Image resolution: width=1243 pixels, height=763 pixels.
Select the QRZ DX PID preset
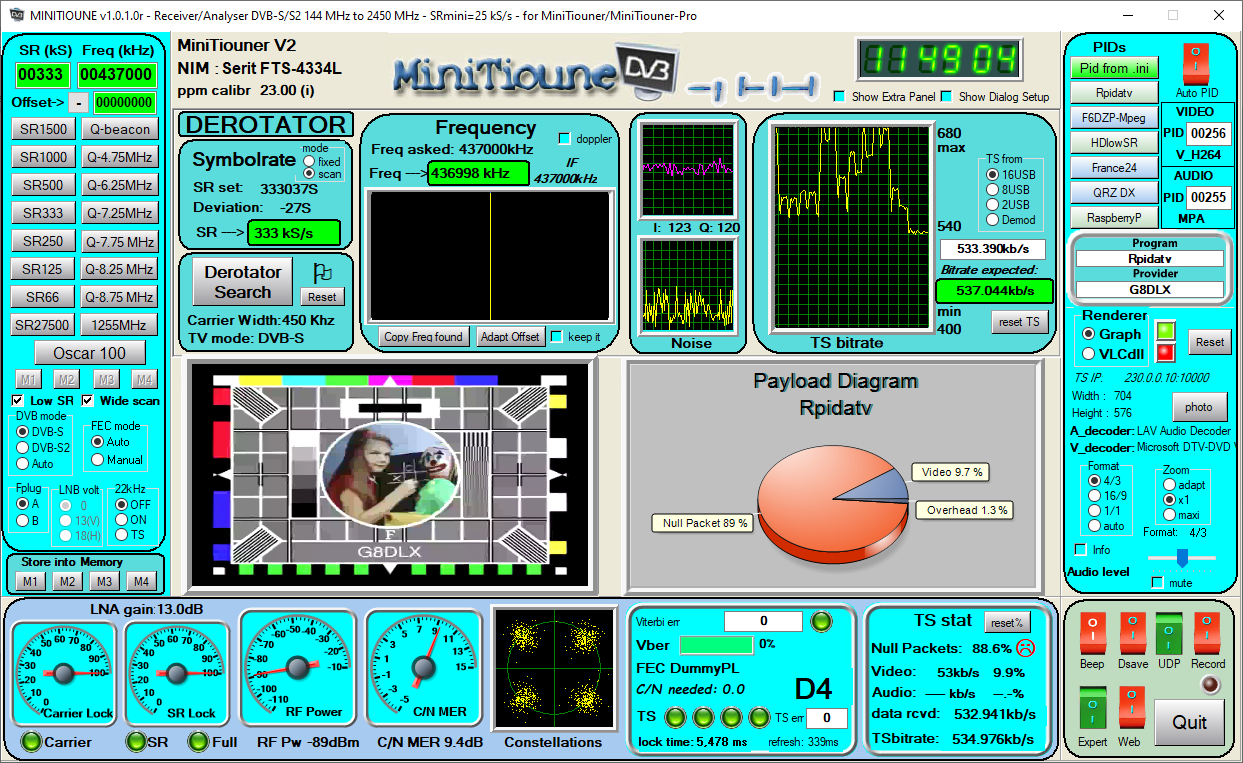(x=1113, y=193)
